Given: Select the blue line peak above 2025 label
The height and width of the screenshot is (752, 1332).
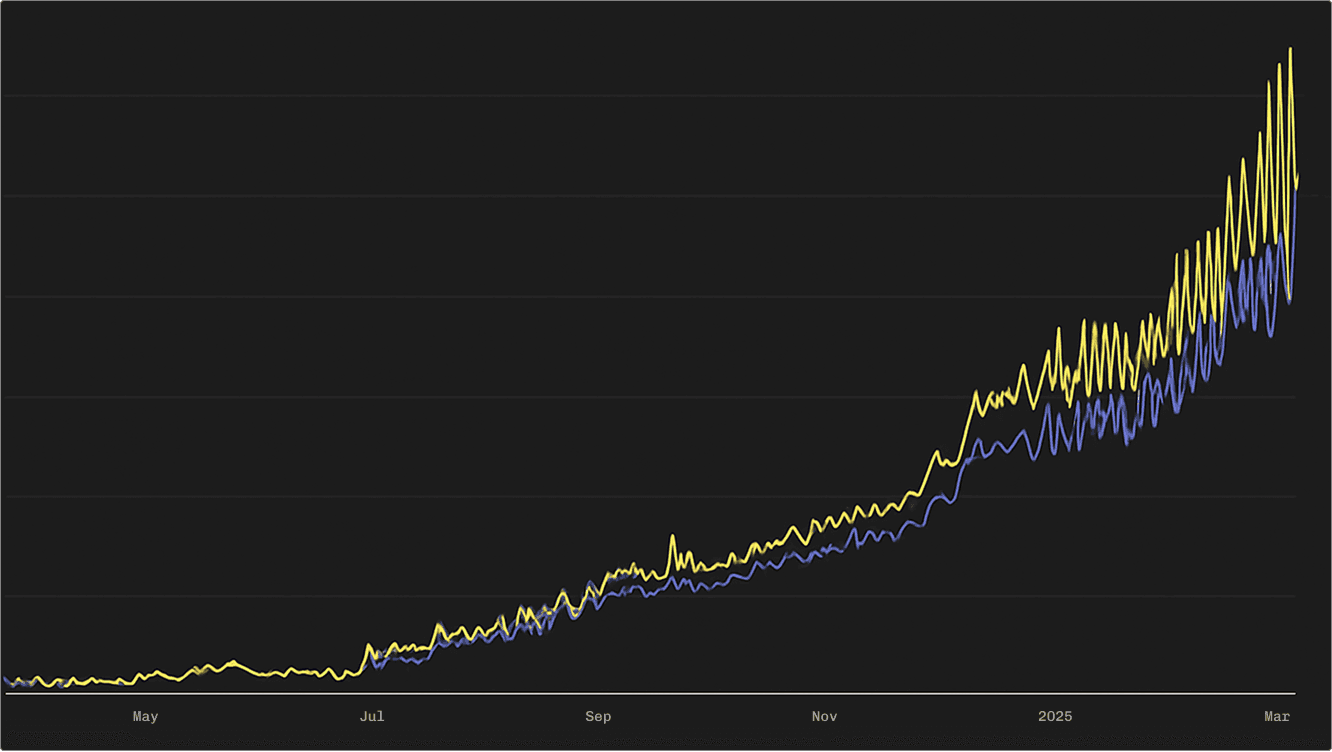Looking at the screenshot, I should pos(1047,406).
